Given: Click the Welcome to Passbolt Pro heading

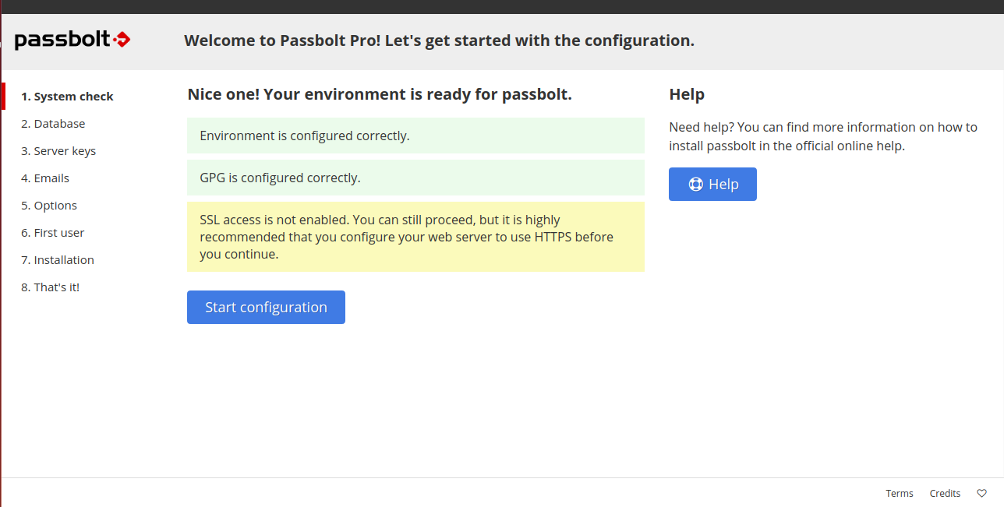Looking at the screenshot, I should point(439,41).
